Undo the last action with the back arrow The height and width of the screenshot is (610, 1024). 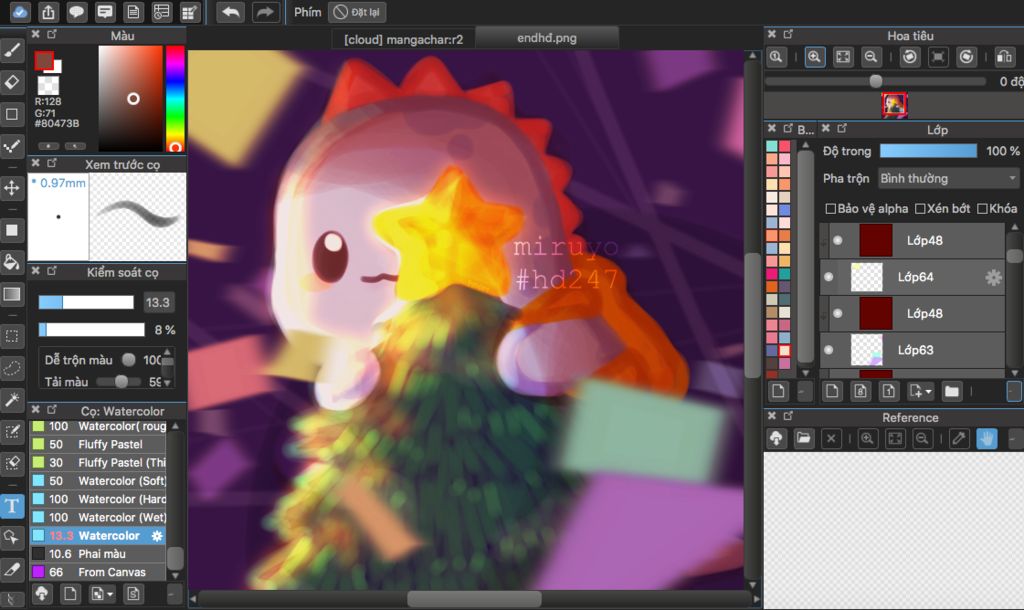pos(231,12)
